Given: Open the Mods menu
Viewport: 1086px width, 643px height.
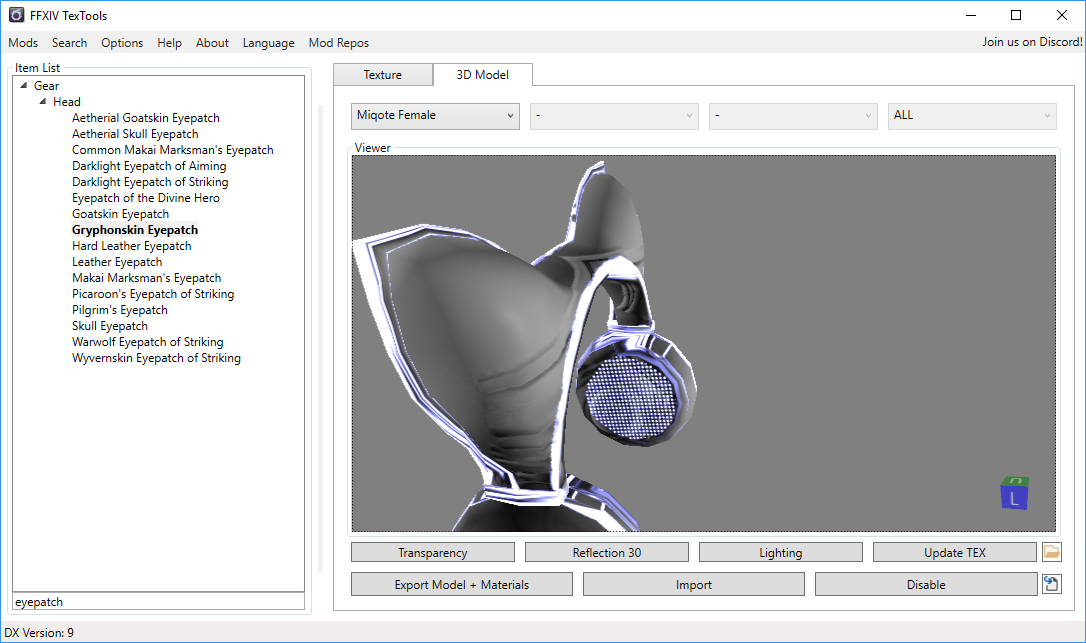Looking at the screenshot, I should [x=23, y=43].
